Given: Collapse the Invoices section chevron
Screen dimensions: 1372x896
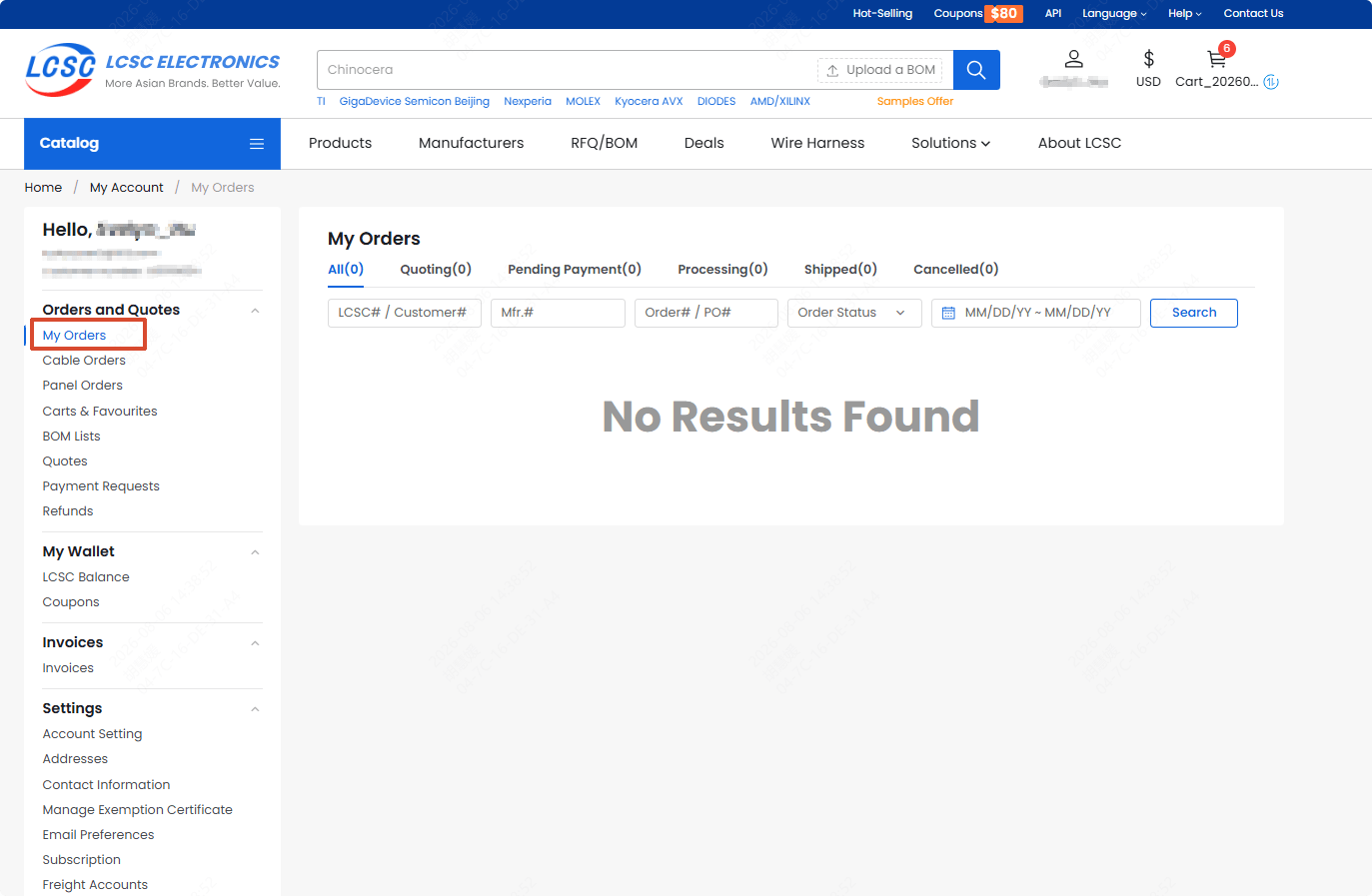Looking at the screenshot, I should click(255, 643).
